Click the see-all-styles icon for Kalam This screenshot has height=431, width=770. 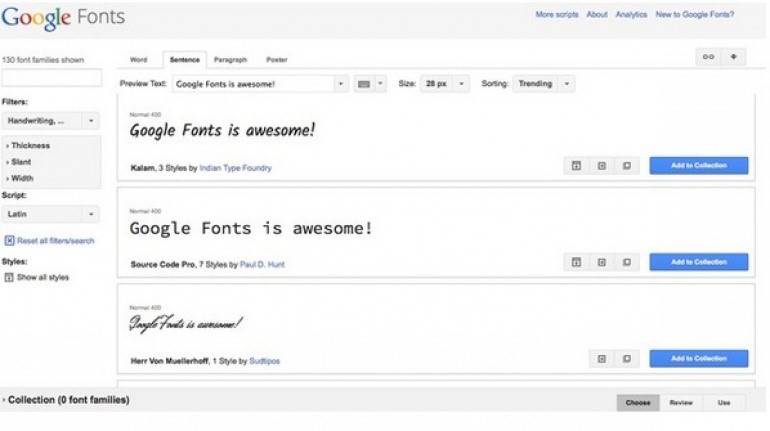(x=576, y=166)
